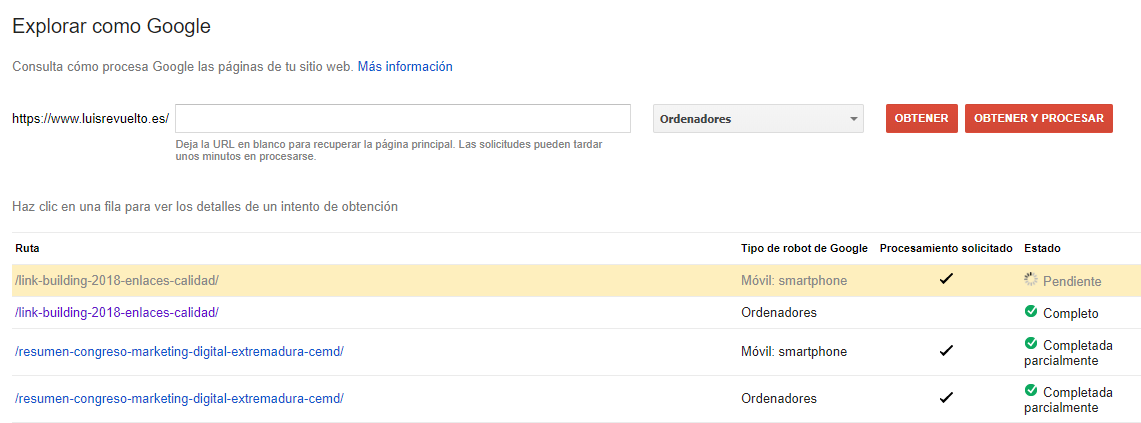Click green status icon in smartphone resumen-congreso row
The height and width of the screenshot is (423, 1141).
point(1031,344)
